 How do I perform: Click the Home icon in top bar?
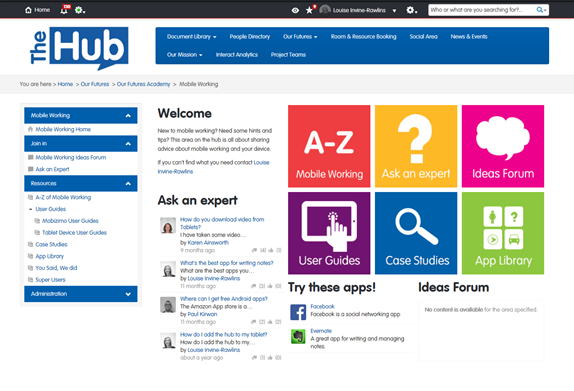tap(28, 10)
